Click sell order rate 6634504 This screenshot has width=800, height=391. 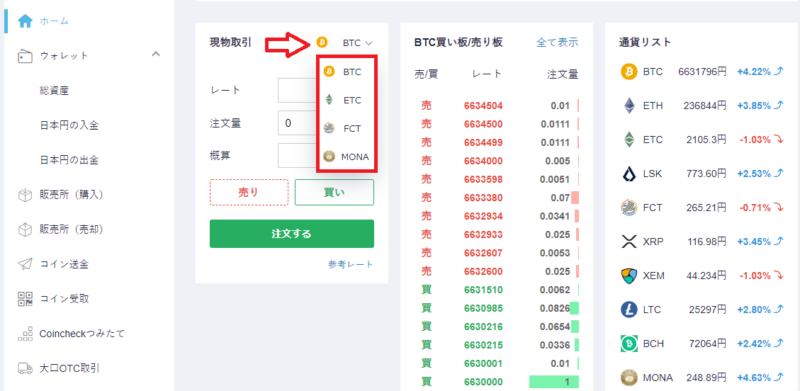pyautogui.click(x=483, y=106)
